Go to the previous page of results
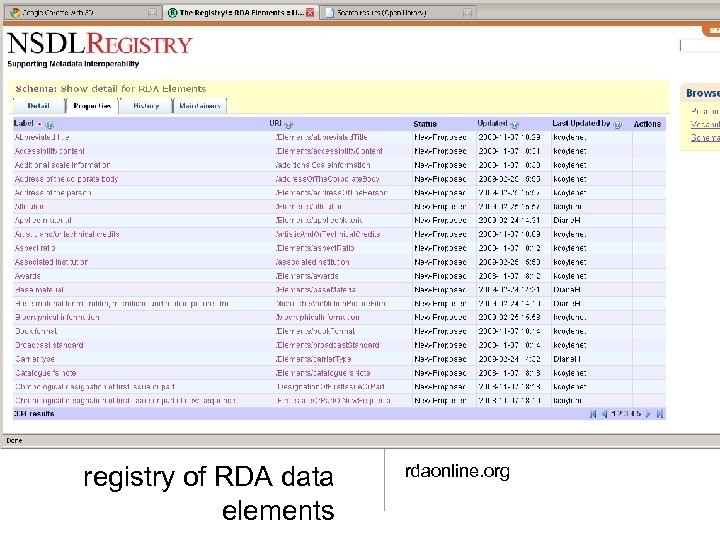 [x=604, y=414]
